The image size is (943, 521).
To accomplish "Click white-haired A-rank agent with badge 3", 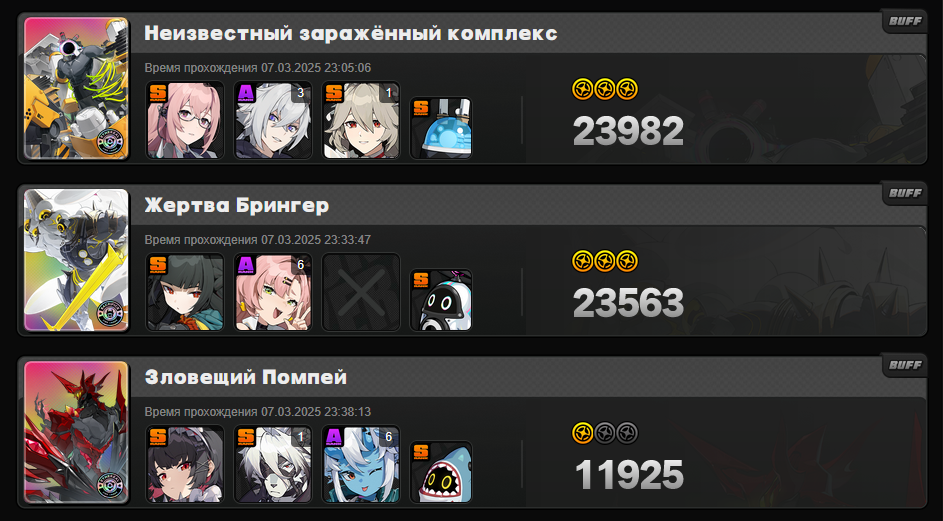I will [x=273, y=120].
